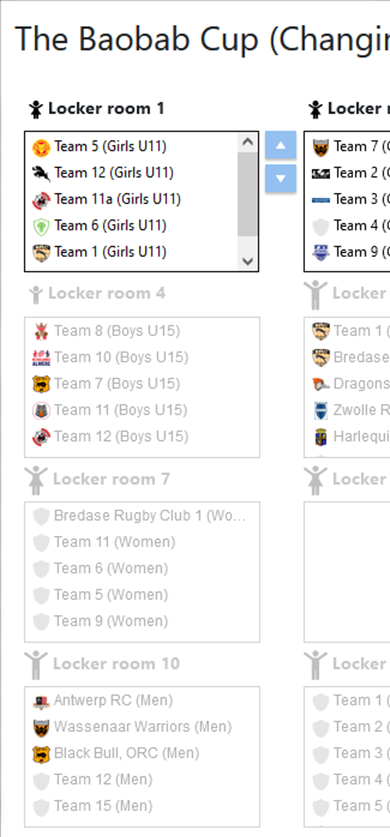Click the Locker room 7 heading
390x837 pixels.
click(111, 479)
